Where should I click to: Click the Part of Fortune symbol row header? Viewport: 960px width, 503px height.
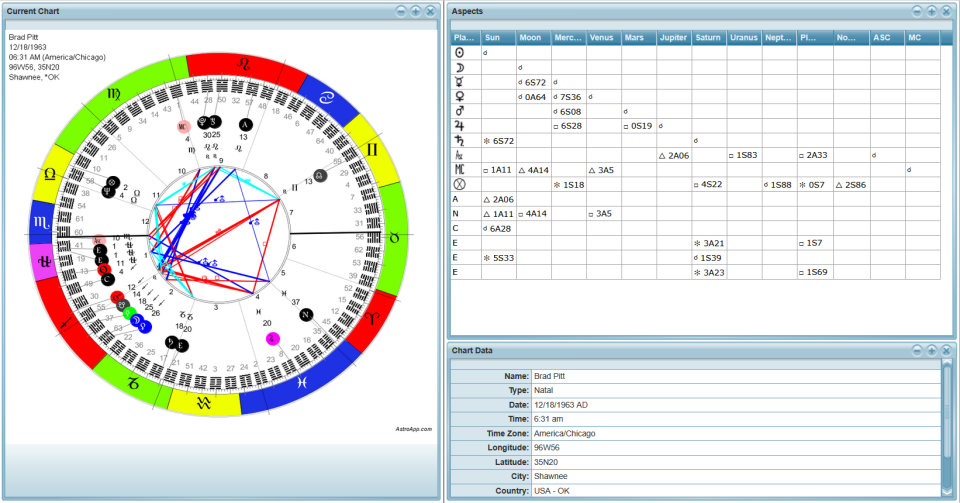coord(460,184)
